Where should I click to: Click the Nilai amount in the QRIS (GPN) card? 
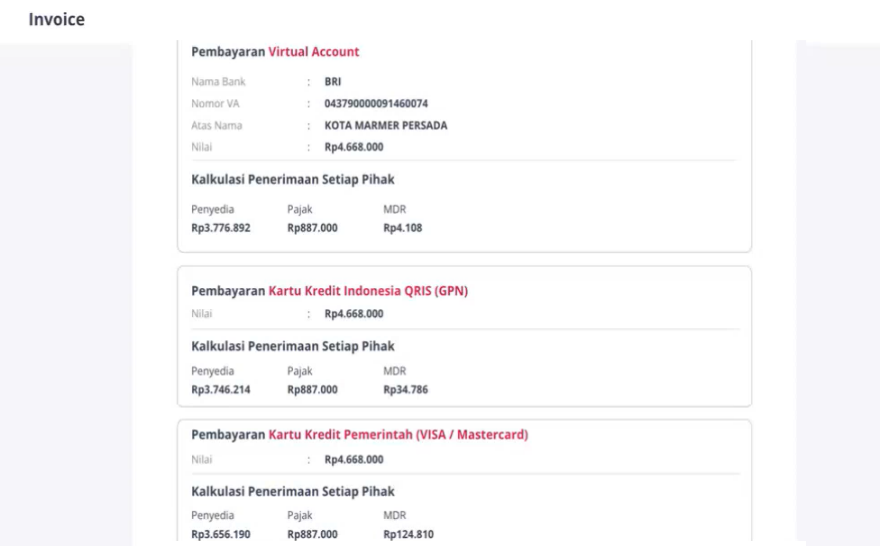354,314
